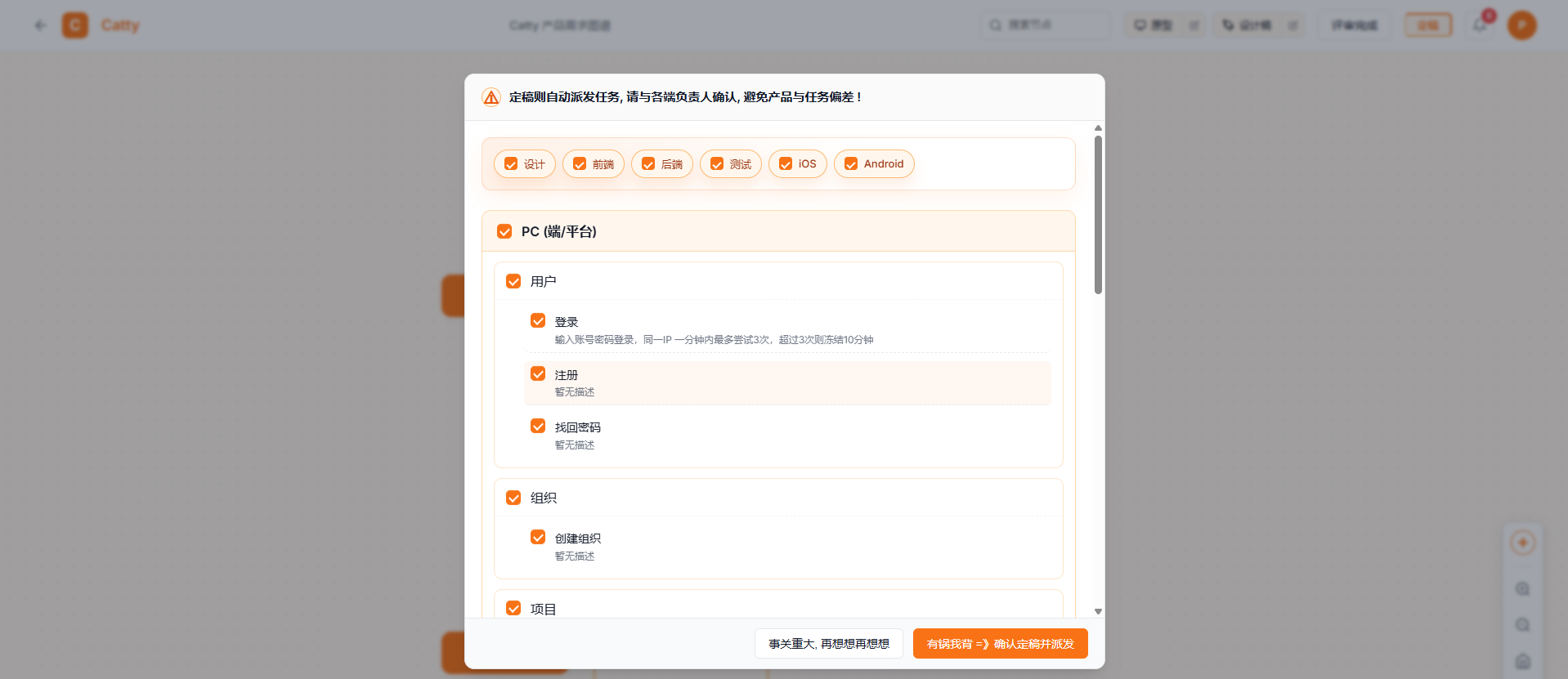Click 暂无描述 under 找回密码
Screen dimensions: 1568x679
pyautogui.click(x=575, y=445)
